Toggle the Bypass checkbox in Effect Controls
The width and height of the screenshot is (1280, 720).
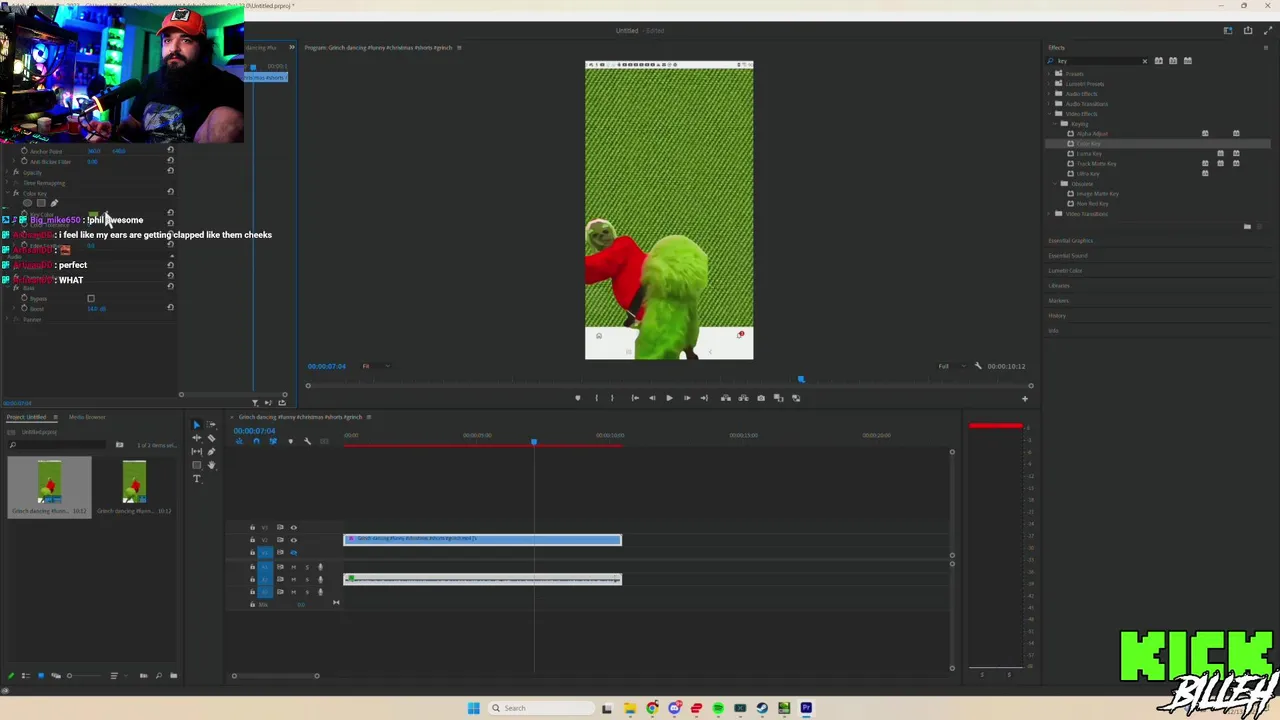[x=91, y=298]
